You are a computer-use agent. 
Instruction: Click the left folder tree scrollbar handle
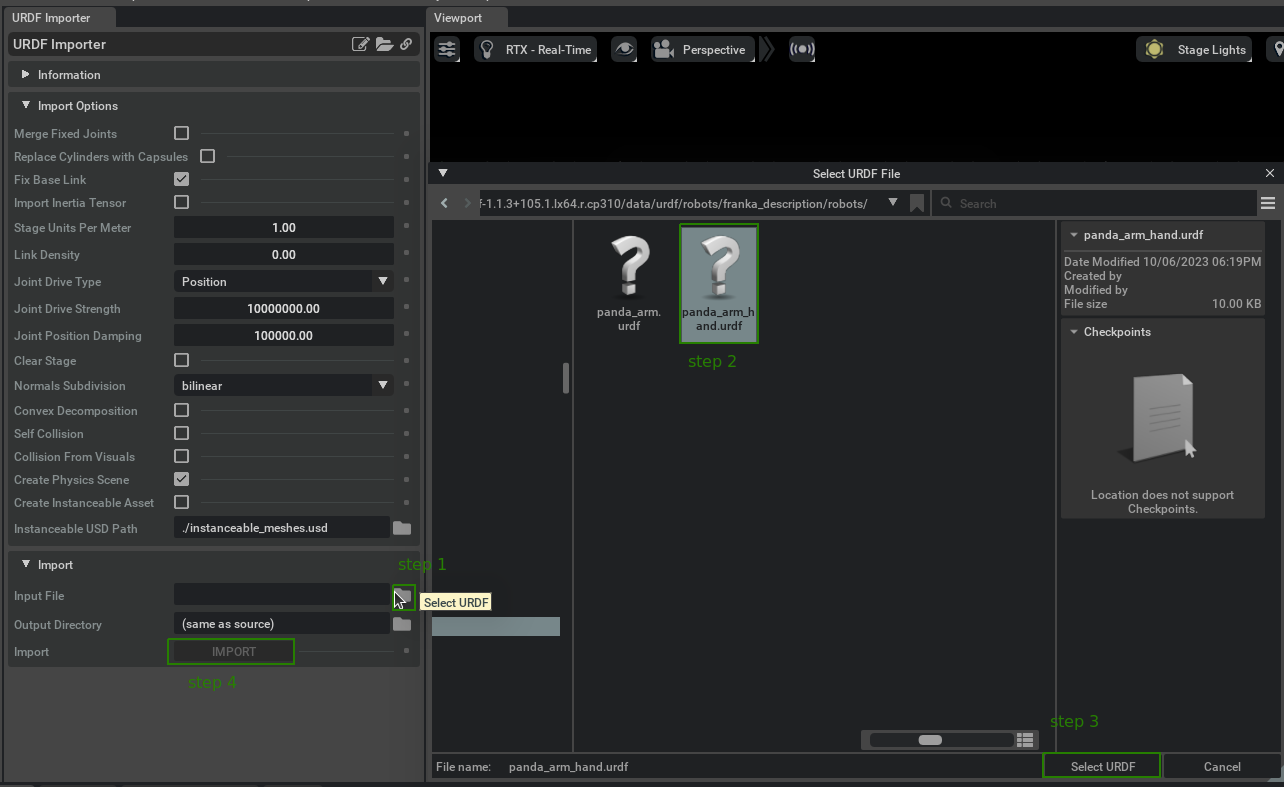coord(566,378)
